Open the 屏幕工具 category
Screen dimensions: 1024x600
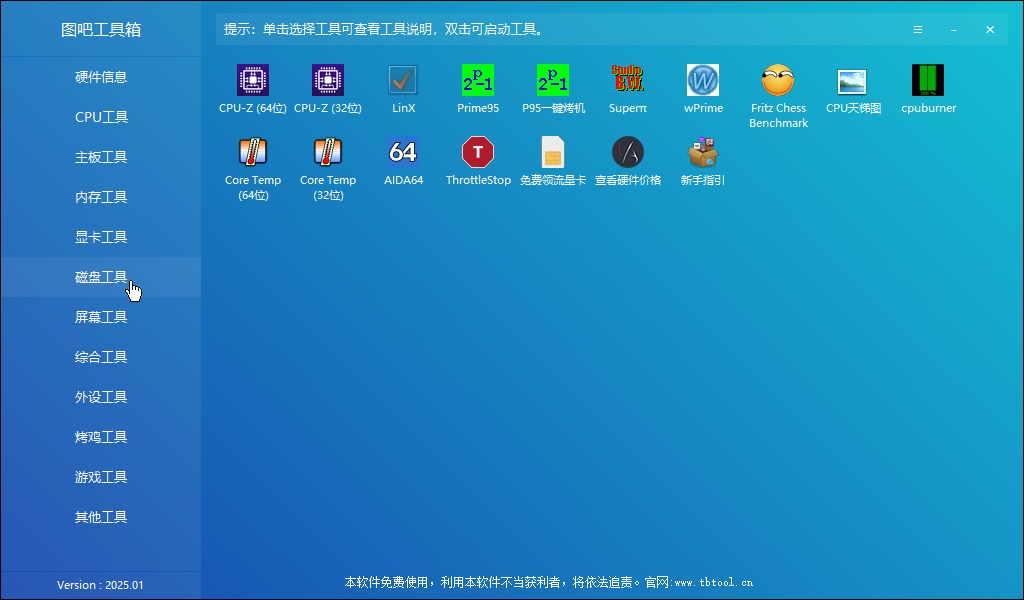(101, 317)
